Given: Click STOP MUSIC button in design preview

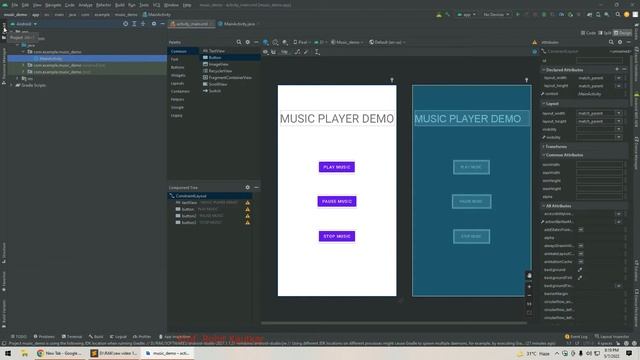Looking at the screenshot, I should (x=337, y=236).
